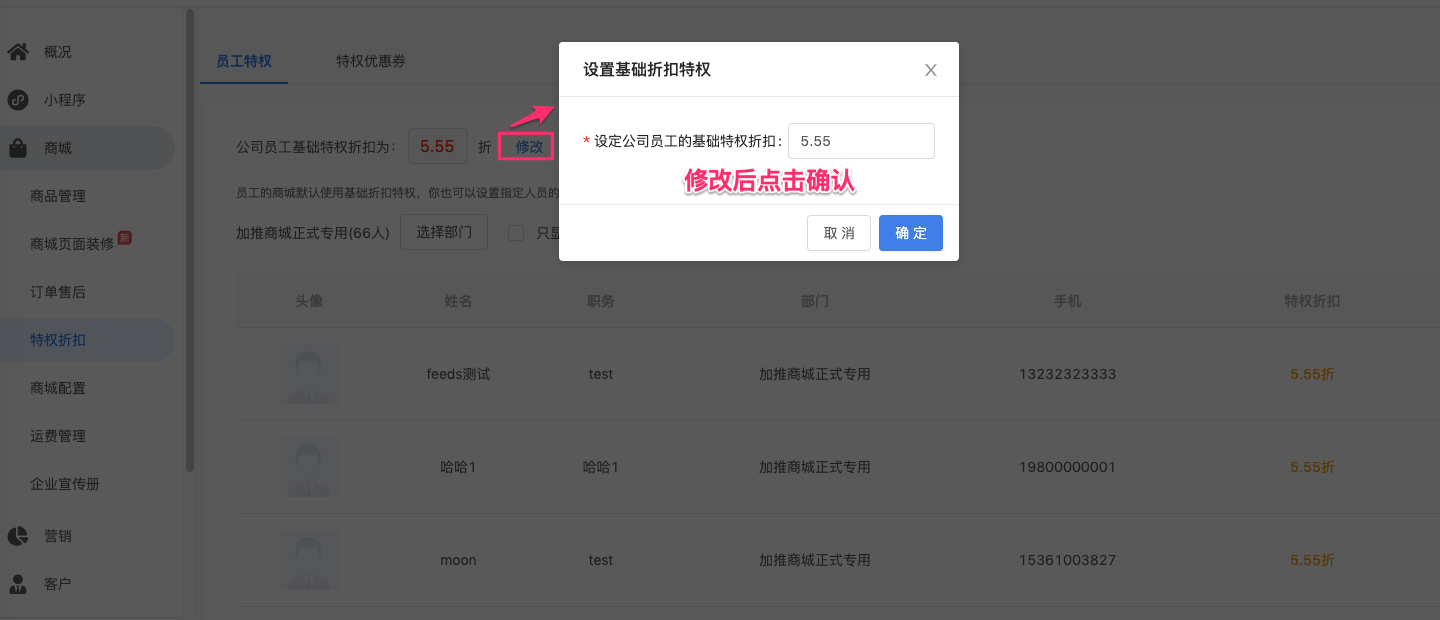The height and width of the screenshot is (620, 1440).
Task: Click the 修改 link beside base discount
Action: 529,146
